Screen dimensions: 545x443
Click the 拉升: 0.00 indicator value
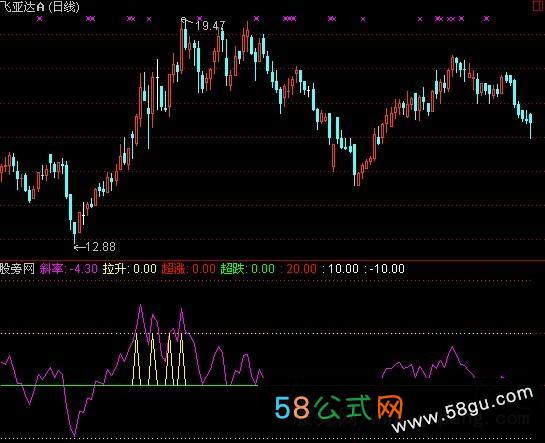click(130, 269)
